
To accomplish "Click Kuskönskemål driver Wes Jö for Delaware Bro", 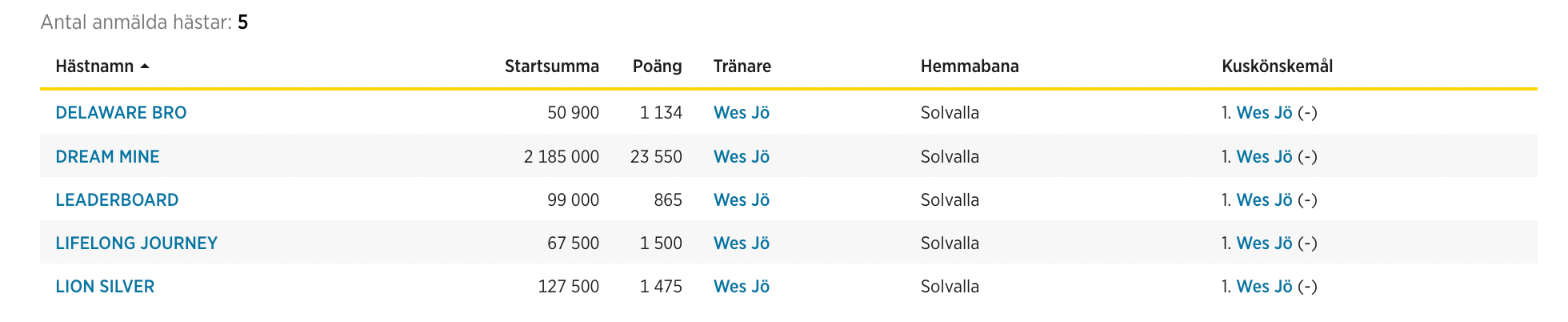I will click(x=1264, y=113).
